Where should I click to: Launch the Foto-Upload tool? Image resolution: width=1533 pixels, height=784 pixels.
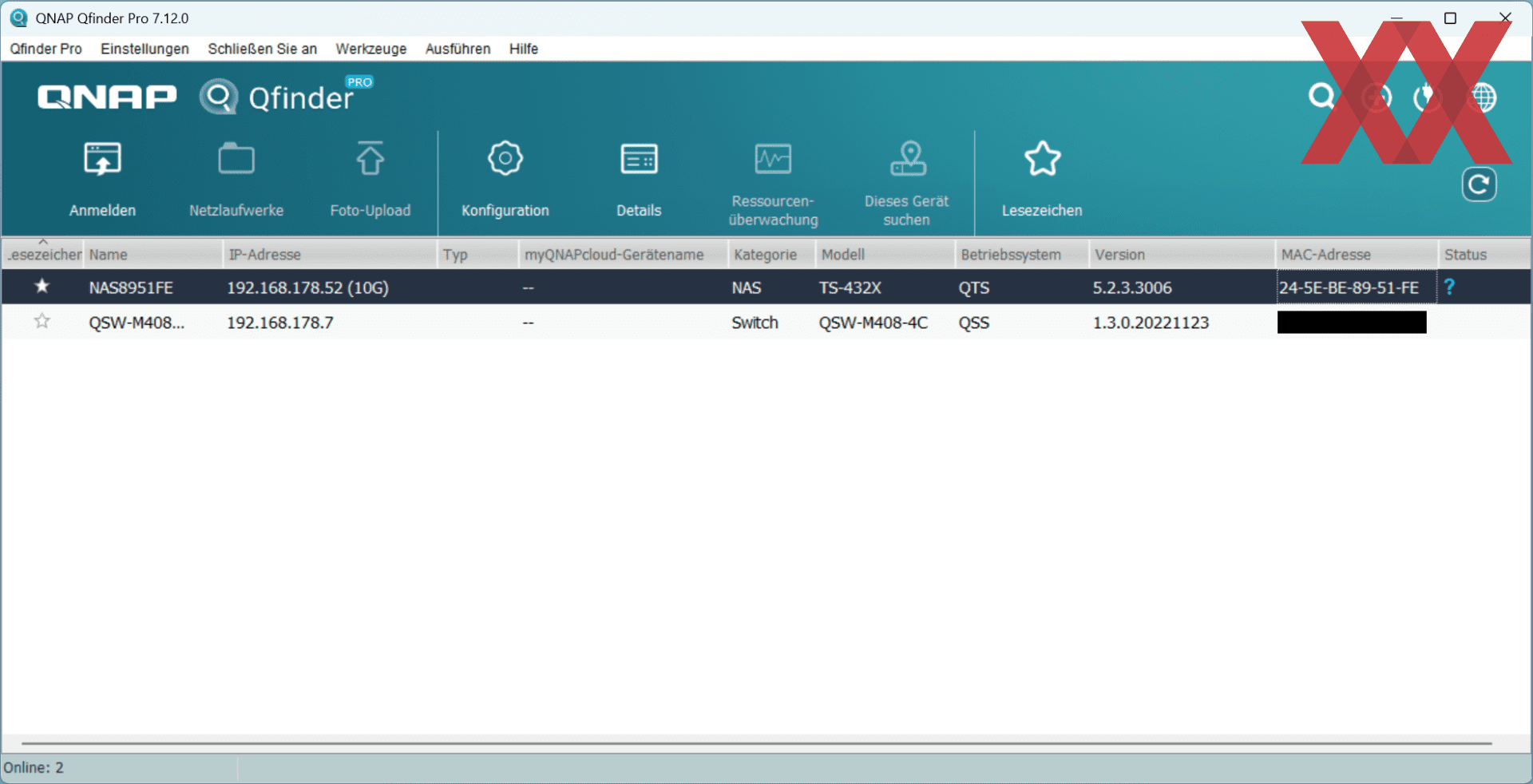click(x=370, y=158)
